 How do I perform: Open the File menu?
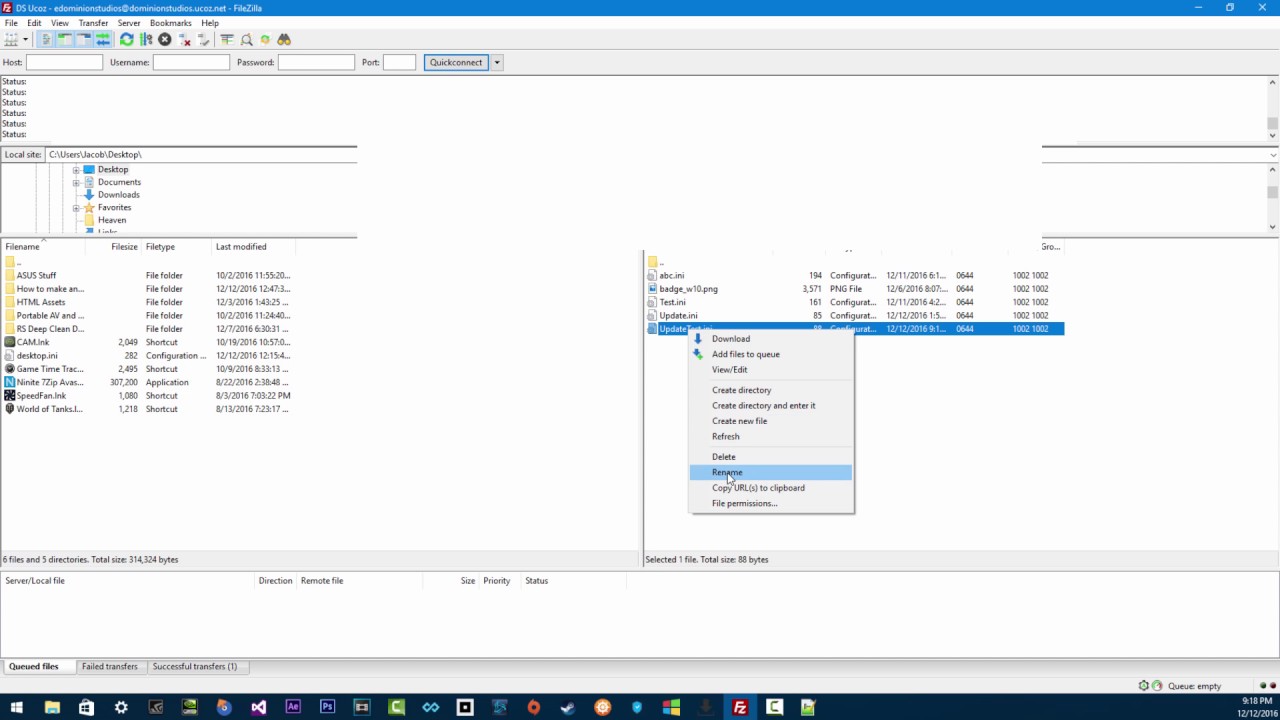[x=11, y=23]
